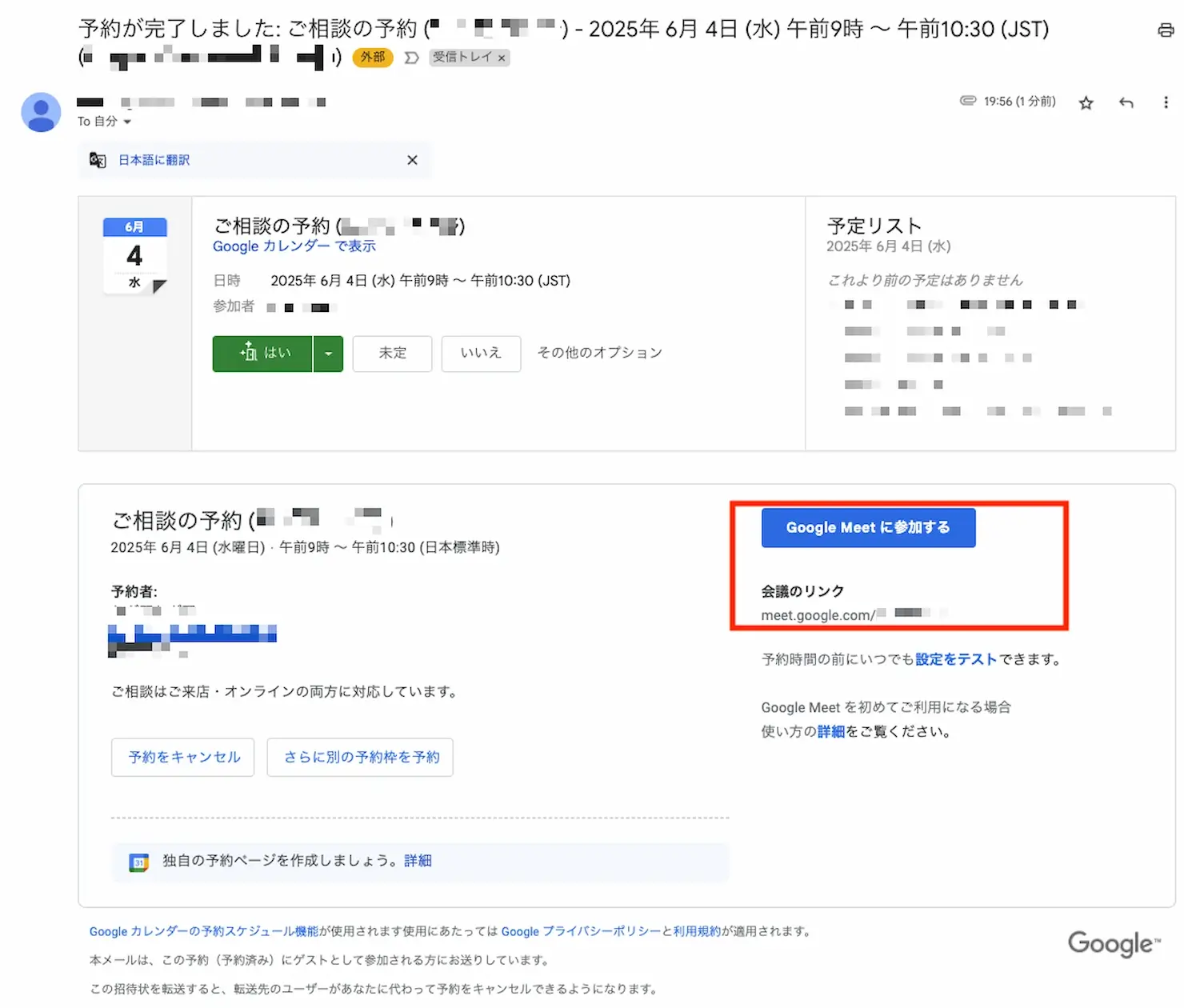The height and width of the screenshot is (1008, 1184).
Task: Click the Google Calendar icon in the promo
Action: pos(139,862)
